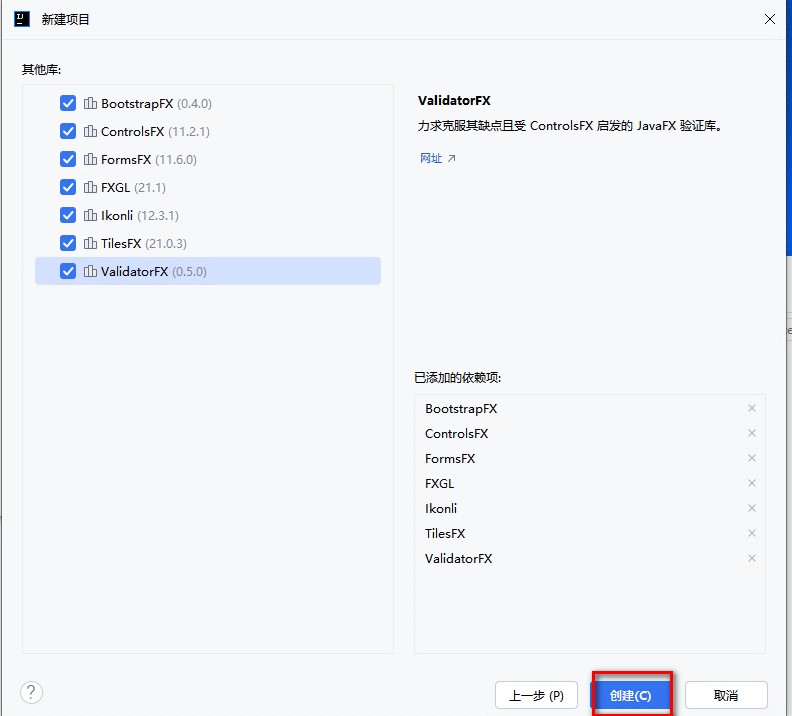Image resolution: width=792 pixels, height=716 pixels.
Task: Click the library icon beside TilesFX
Action: click(90, 243)
